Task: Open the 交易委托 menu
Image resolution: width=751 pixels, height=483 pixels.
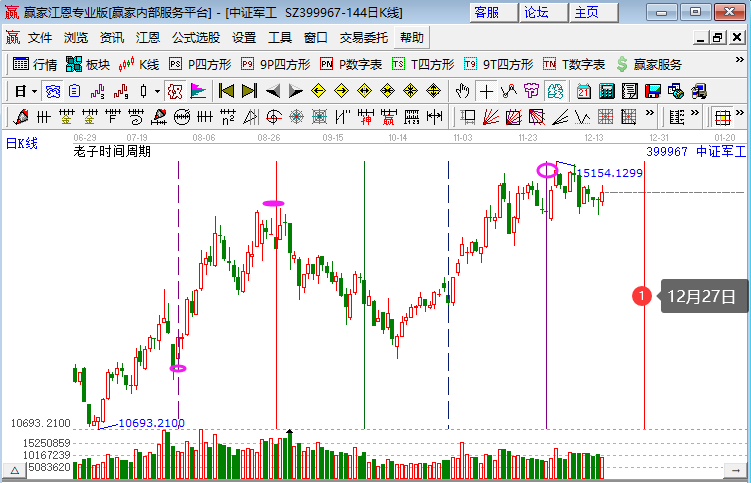Action: pyautogui.click(x=363, y=38)
